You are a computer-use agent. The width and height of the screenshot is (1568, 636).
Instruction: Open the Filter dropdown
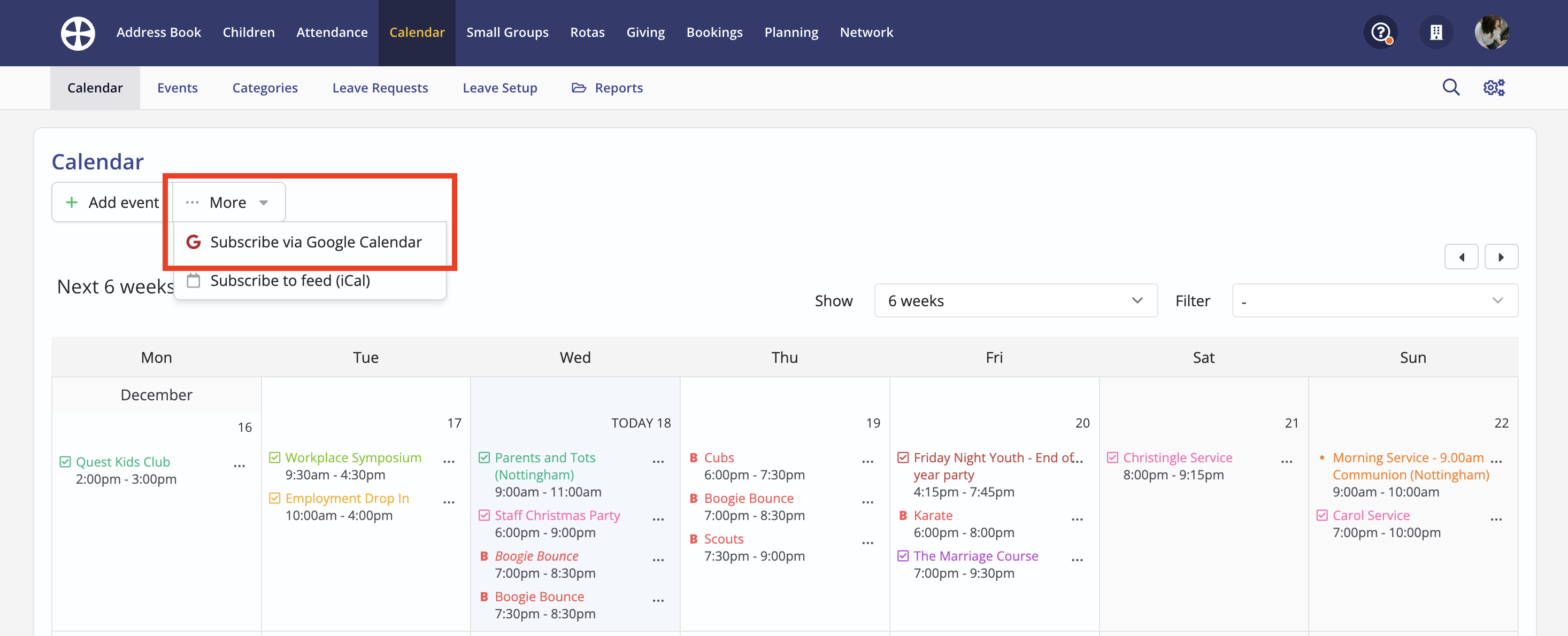pyautogui.click(x=1374, y=300)
